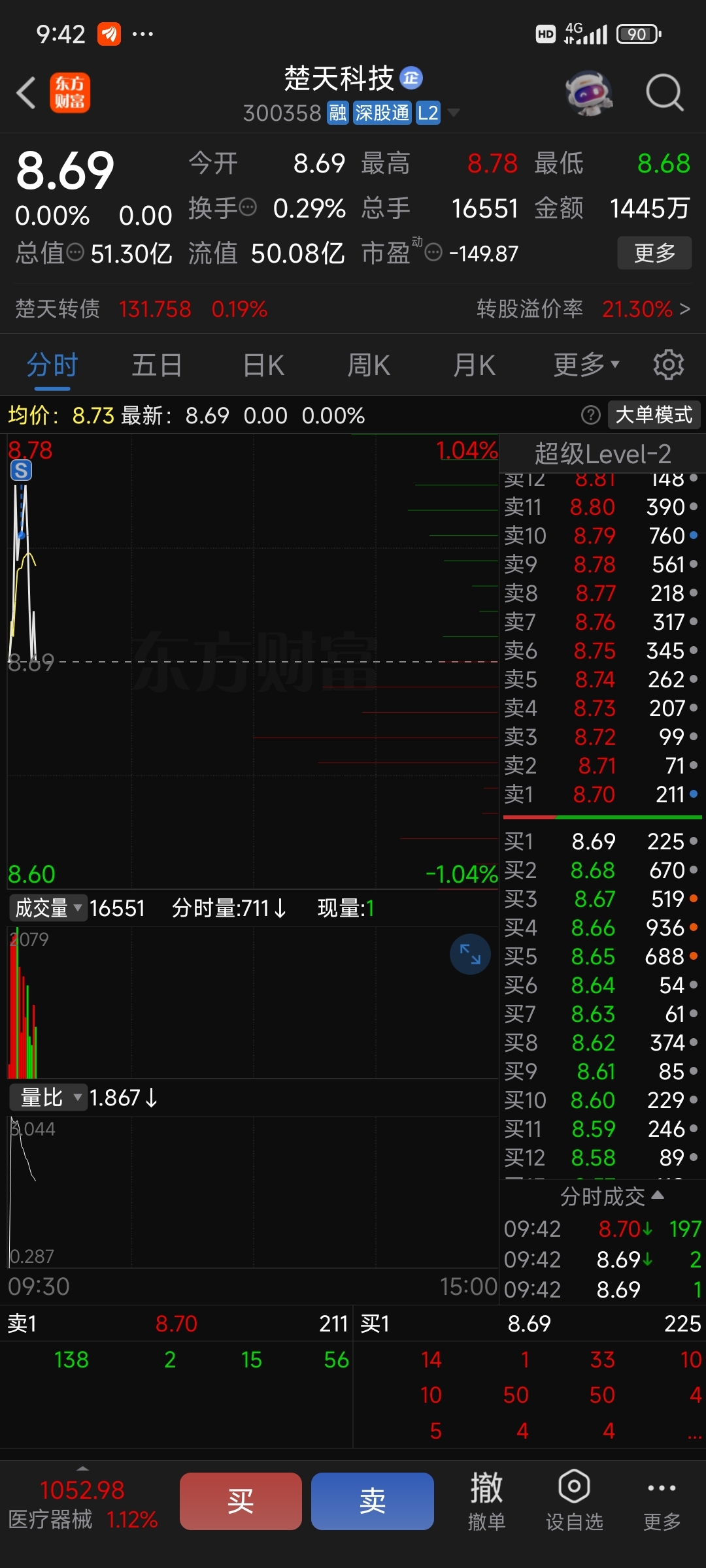The width and height of the screenshot is (706, 1568).
Task: Switch to the 分时 tab
Action: tap(52, 365)
